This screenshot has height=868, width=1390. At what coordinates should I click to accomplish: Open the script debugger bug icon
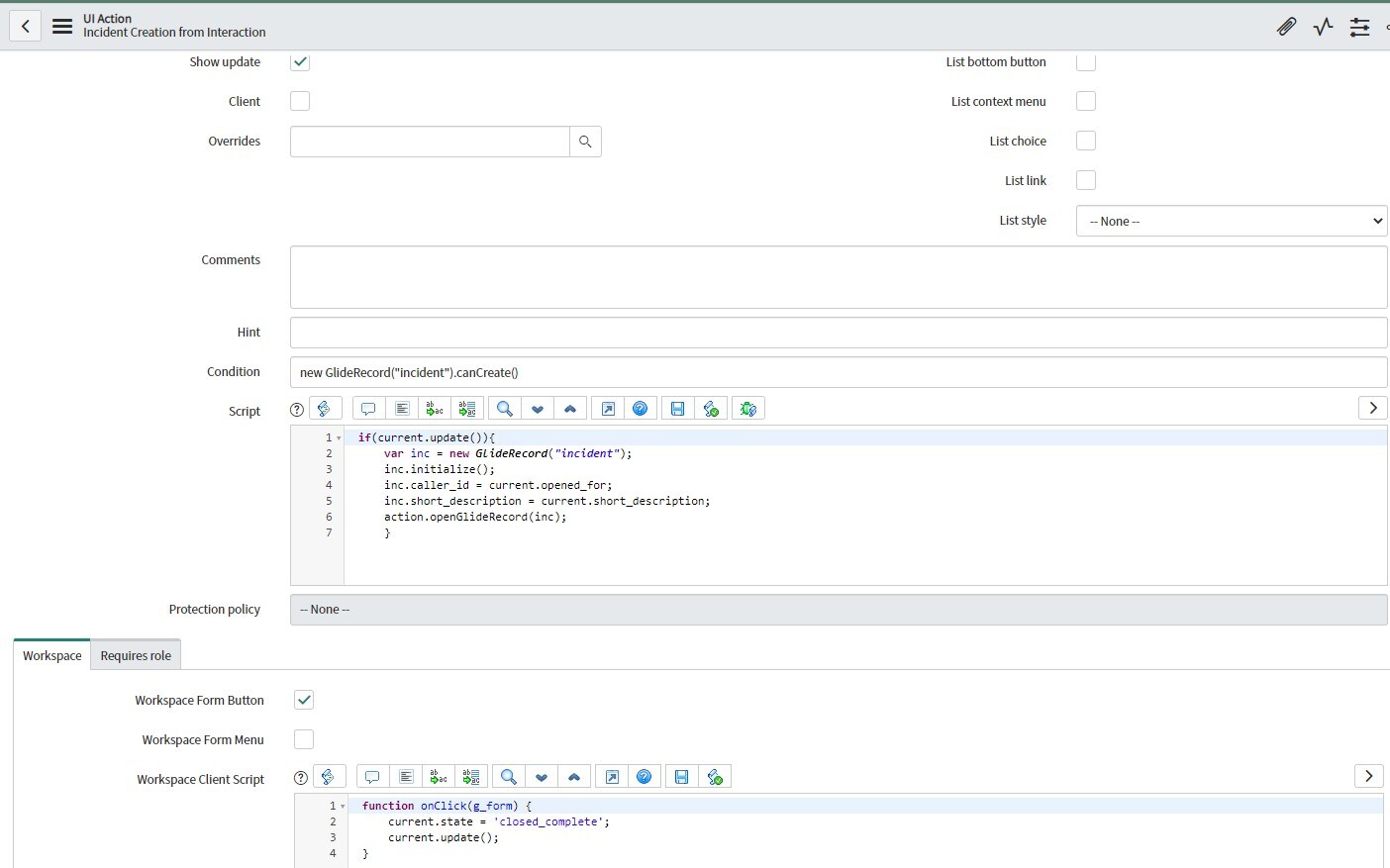(x=748, y=409)
